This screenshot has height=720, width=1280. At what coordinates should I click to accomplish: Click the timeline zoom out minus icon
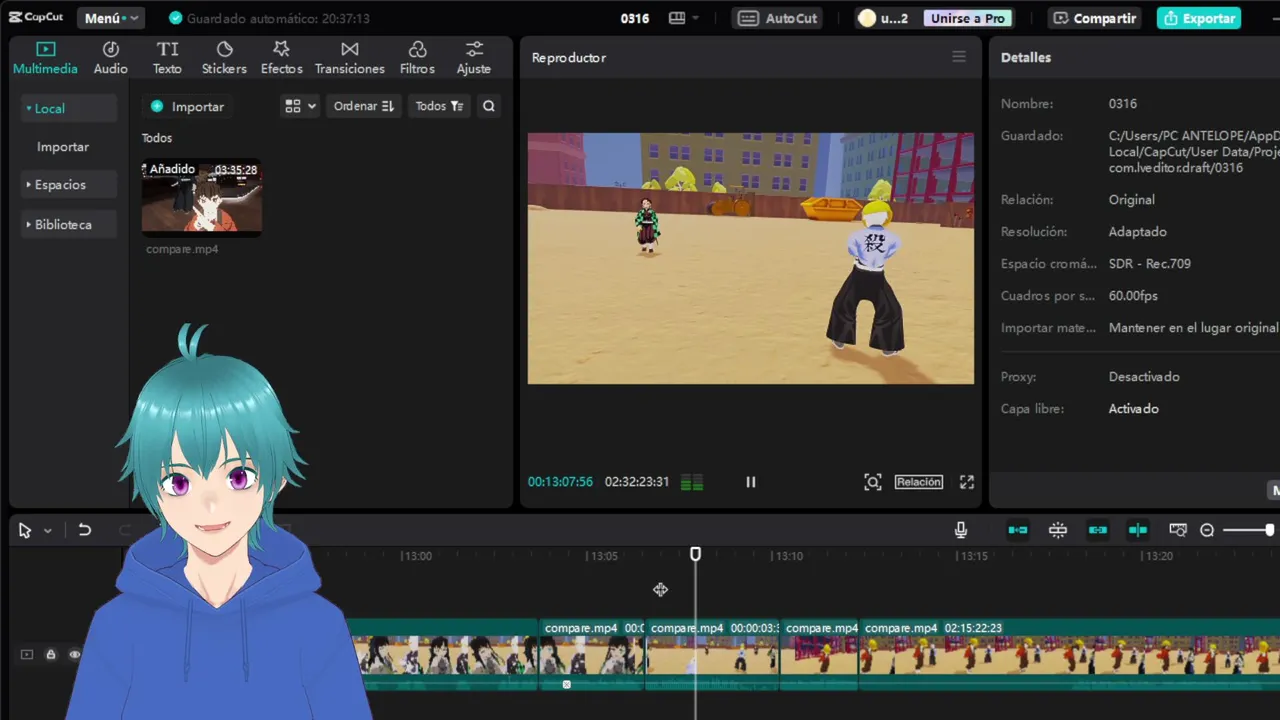coord(1207,530)
